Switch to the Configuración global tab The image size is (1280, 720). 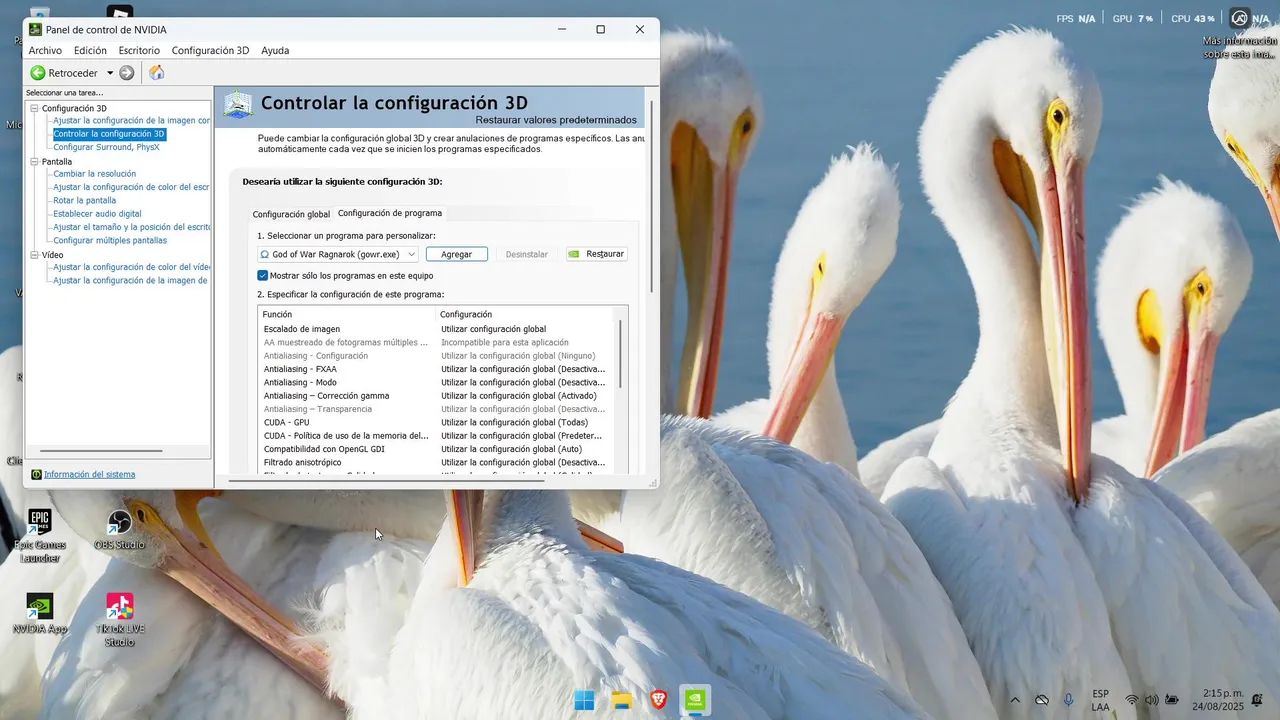(x=291, y=214)
